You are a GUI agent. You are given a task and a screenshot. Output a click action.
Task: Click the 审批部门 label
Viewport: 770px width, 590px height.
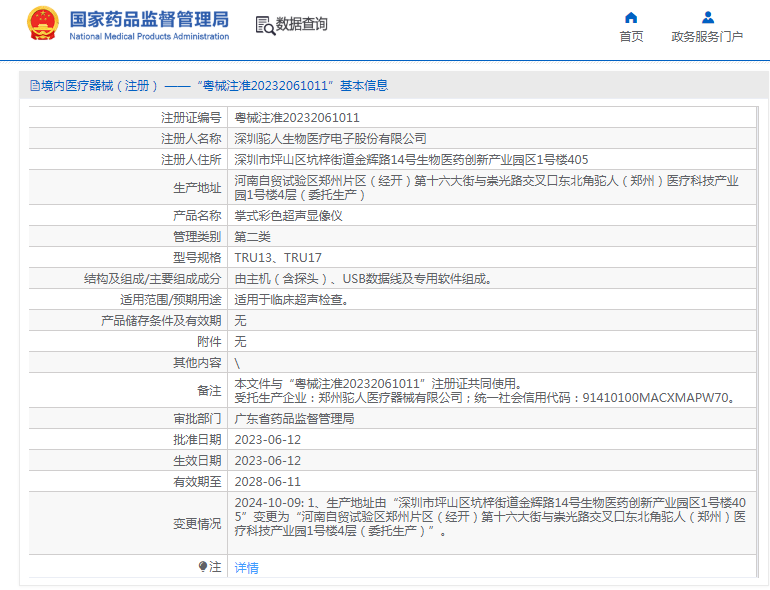(197, 419)
